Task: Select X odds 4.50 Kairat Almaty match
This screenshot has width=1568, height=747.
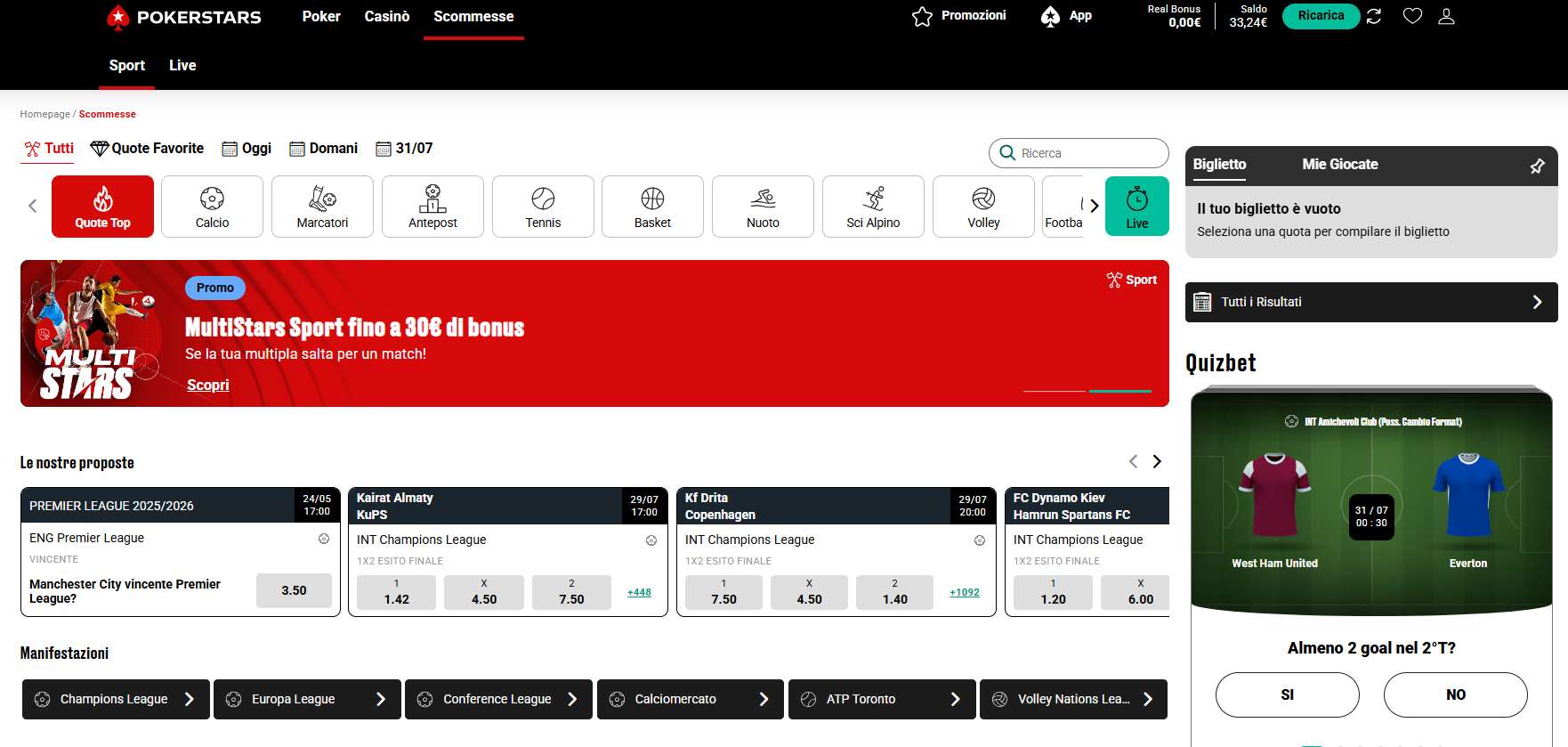Action: (x=484, y=592)
